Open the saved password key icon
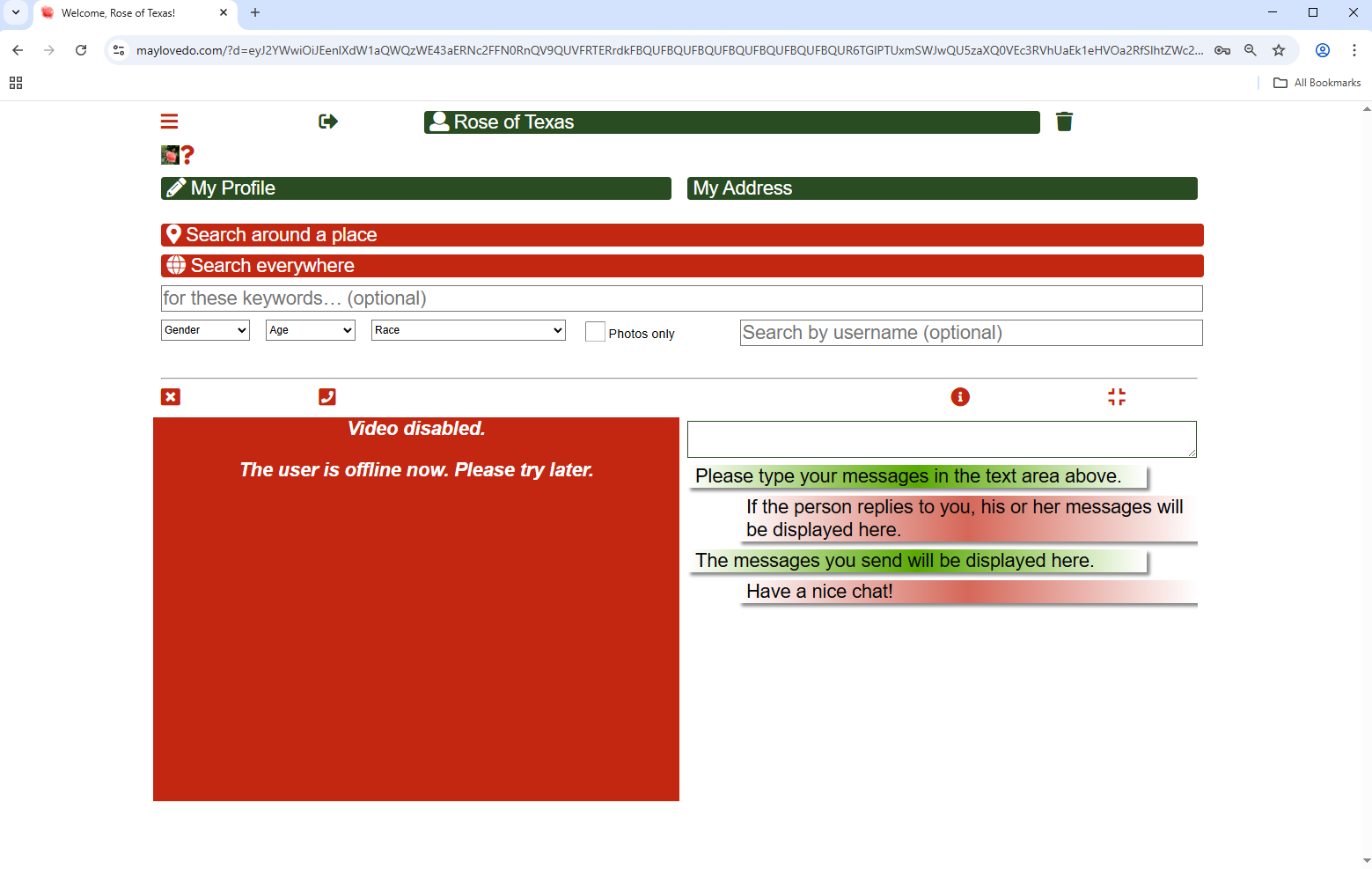 [1222, 50]
